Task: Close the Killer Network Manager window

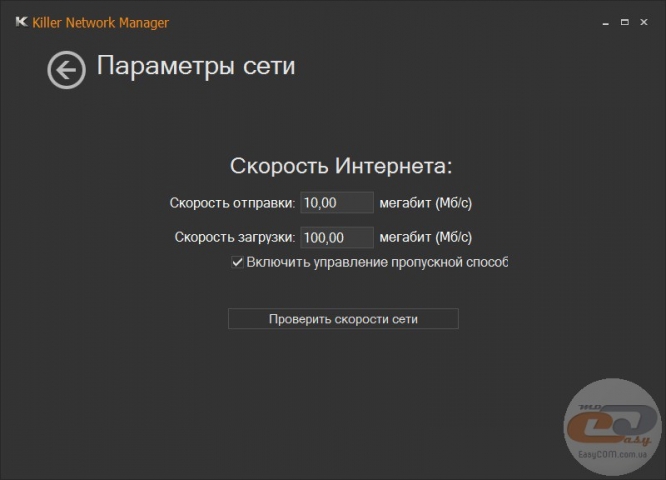Action: [644, 22]
